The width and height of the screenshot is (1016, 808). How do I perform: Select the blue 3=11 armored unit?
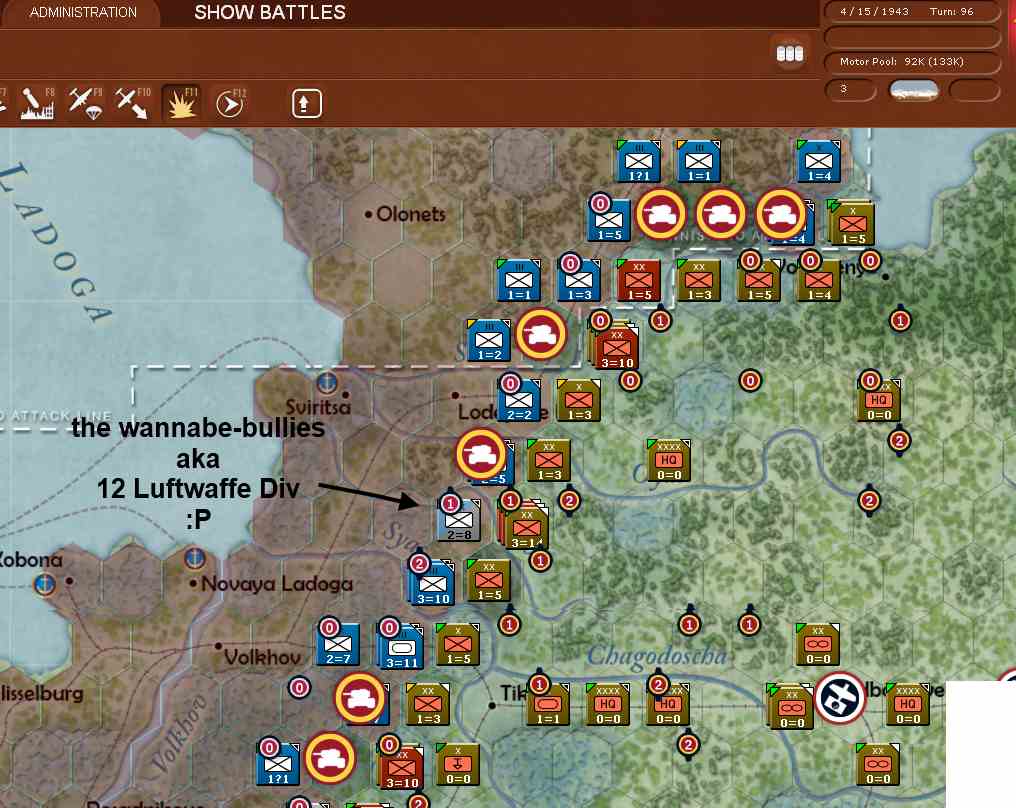pos(401,647)
